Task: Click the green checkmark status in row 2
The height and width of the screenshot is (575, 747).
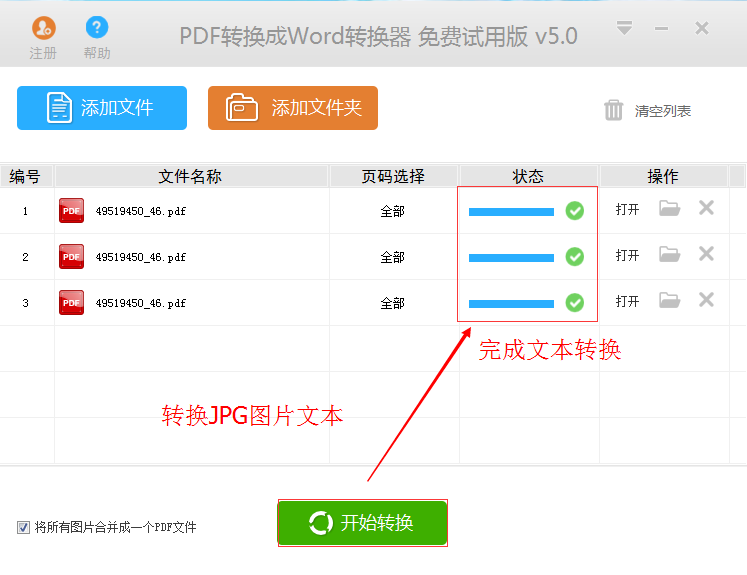Action: [575, 256]
